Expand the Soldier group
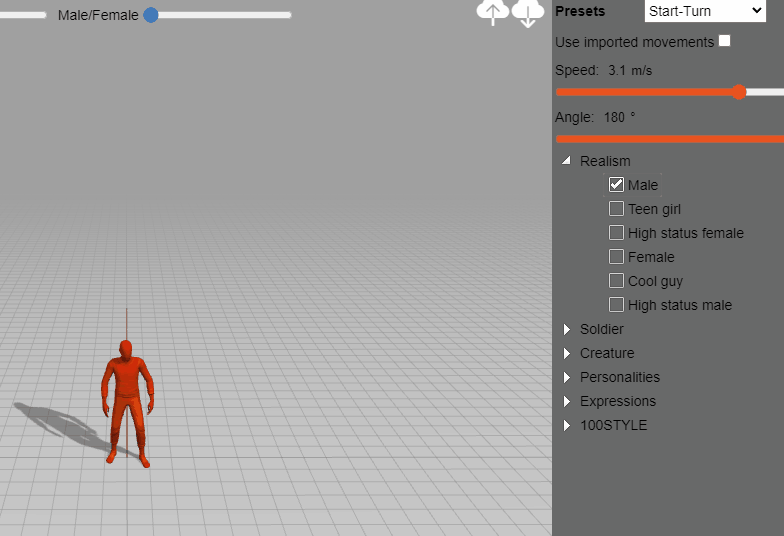 coord(567,329)
